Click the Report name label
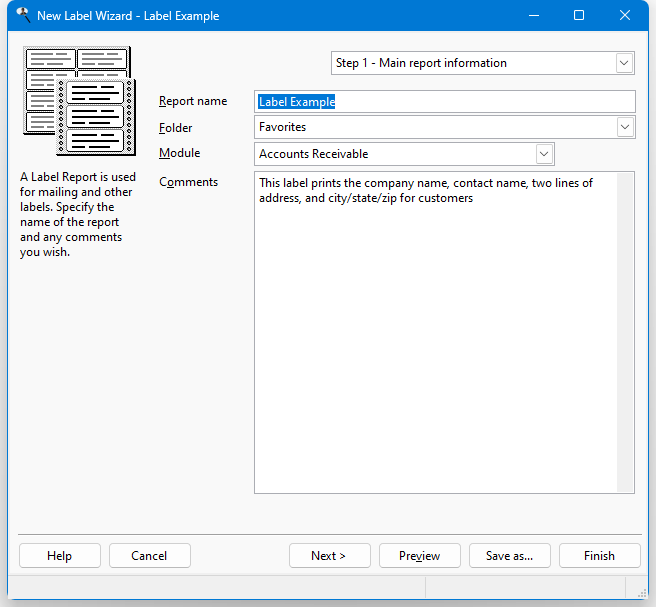 (193, 101)
